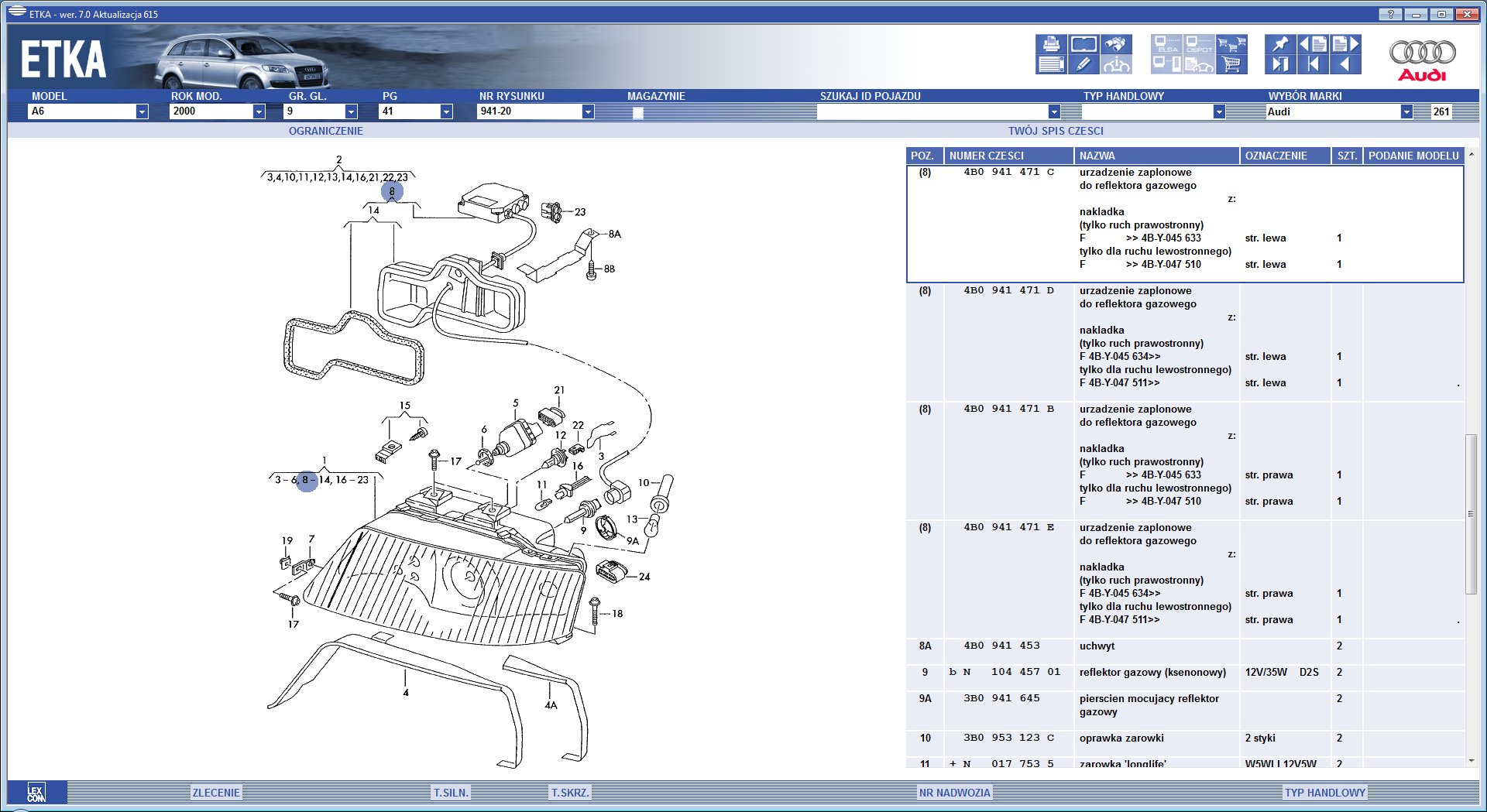The image size is (1487, 812).
Task: Select part number 4B0 941 471 B
Action: (x=1008, y=409)
